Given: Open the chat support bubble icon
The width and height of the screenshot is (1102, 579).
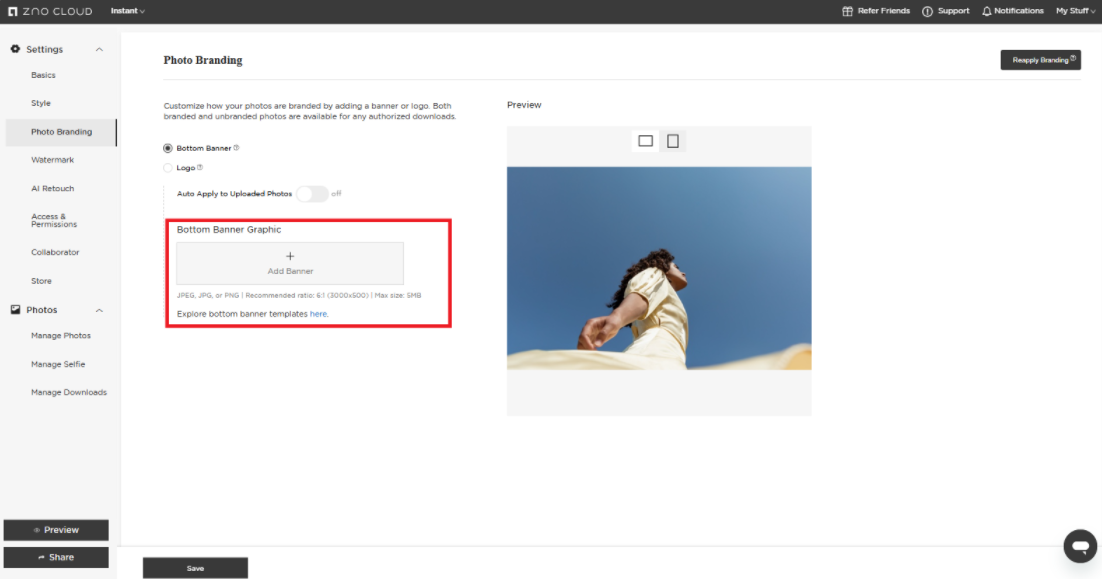Looking at the screenshot, I should [1080, 546].
